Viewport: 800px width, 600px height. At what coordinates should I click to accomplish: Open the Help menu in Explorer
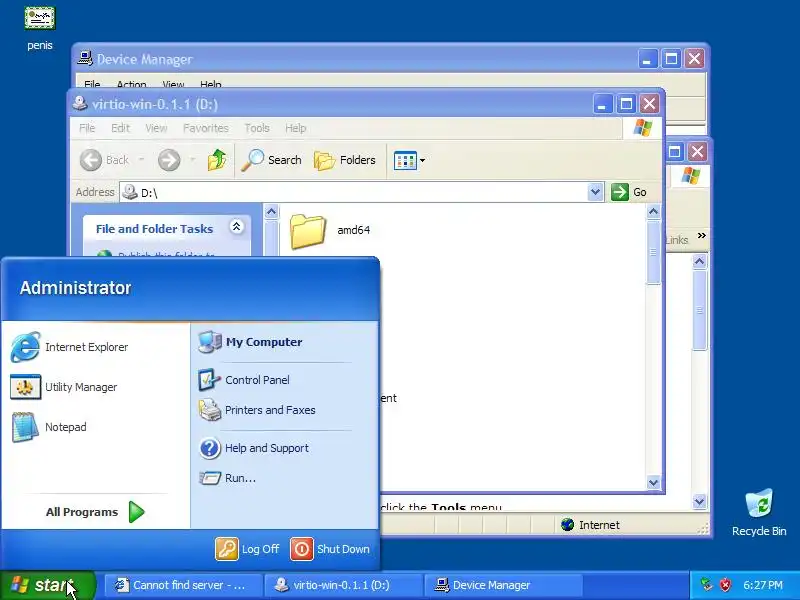295,128
